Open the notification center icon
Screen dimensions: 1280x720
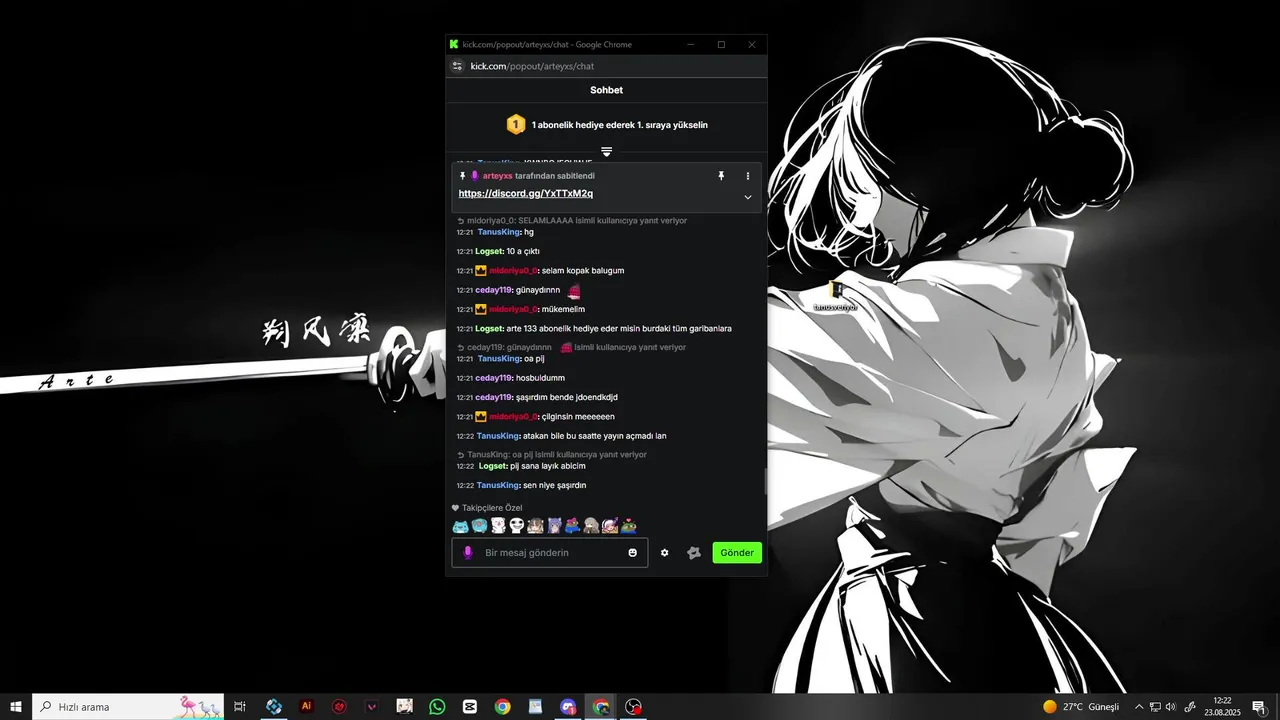[1258, 707]
